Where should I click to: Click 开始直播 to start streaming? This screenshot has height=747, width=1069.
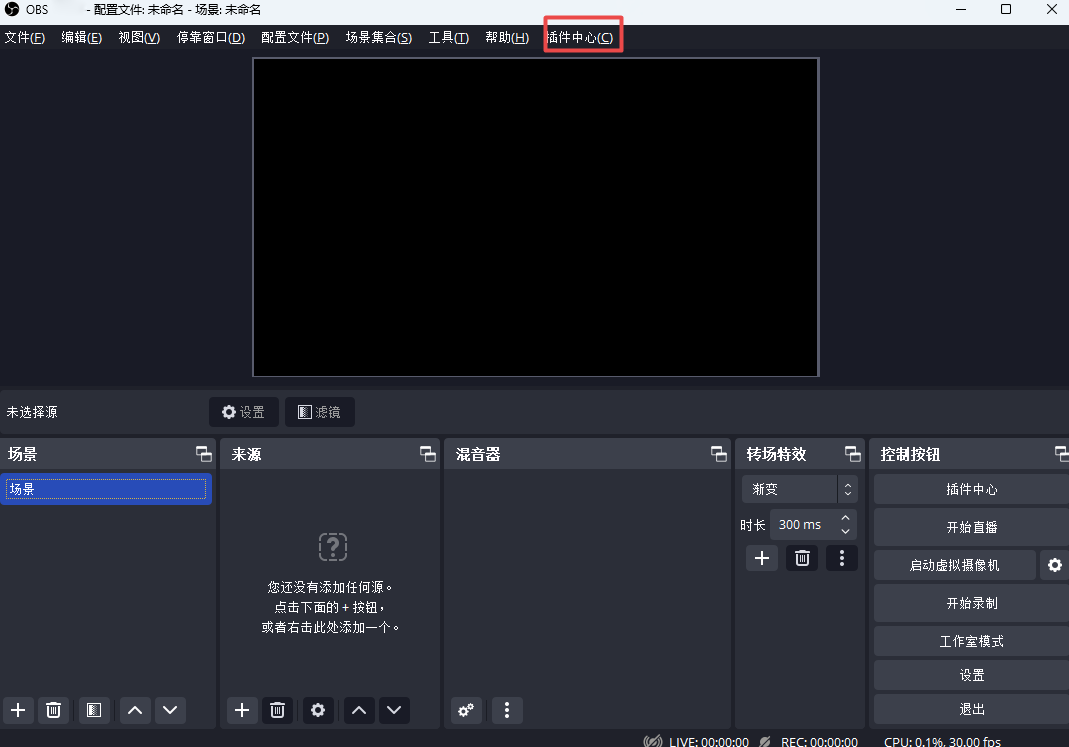pos(972,528)
